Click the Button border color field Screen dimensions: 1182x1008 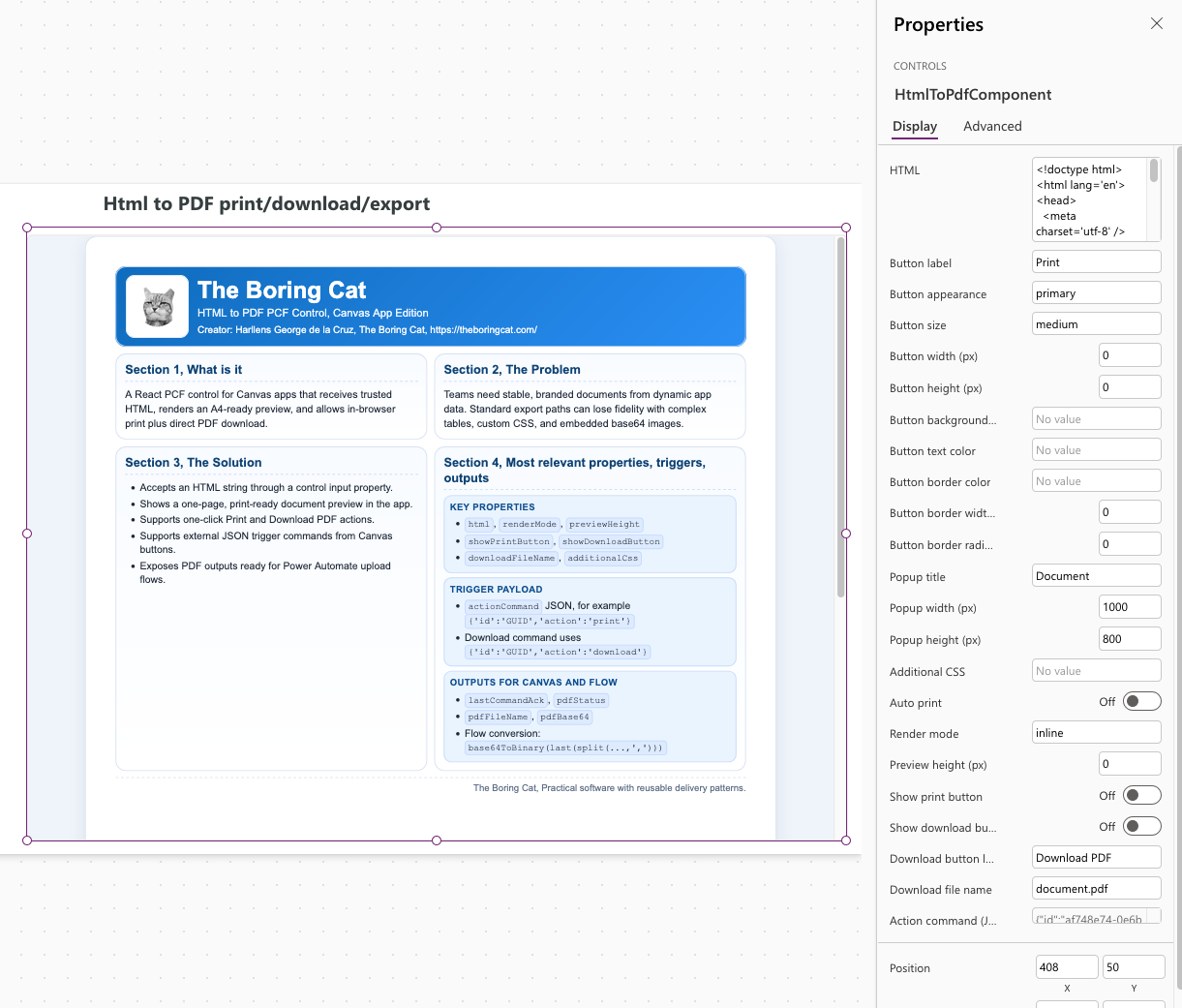click(x=1097, y=480)
